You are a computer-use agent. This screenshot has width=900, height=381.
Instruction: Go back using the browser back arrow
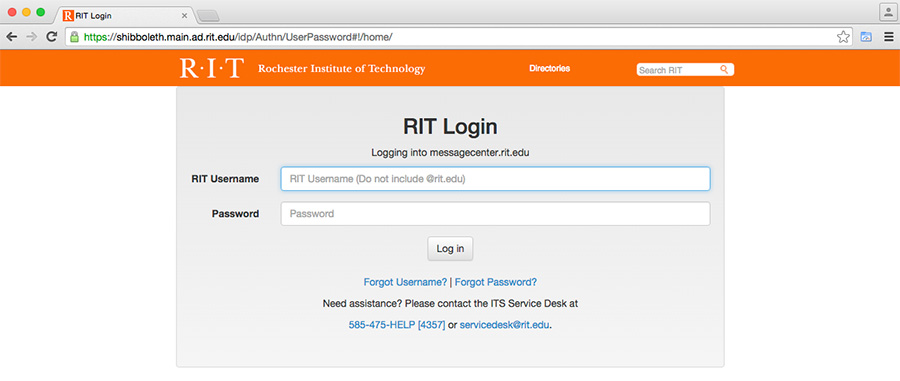pyautogui.click(x=11, y=37)
